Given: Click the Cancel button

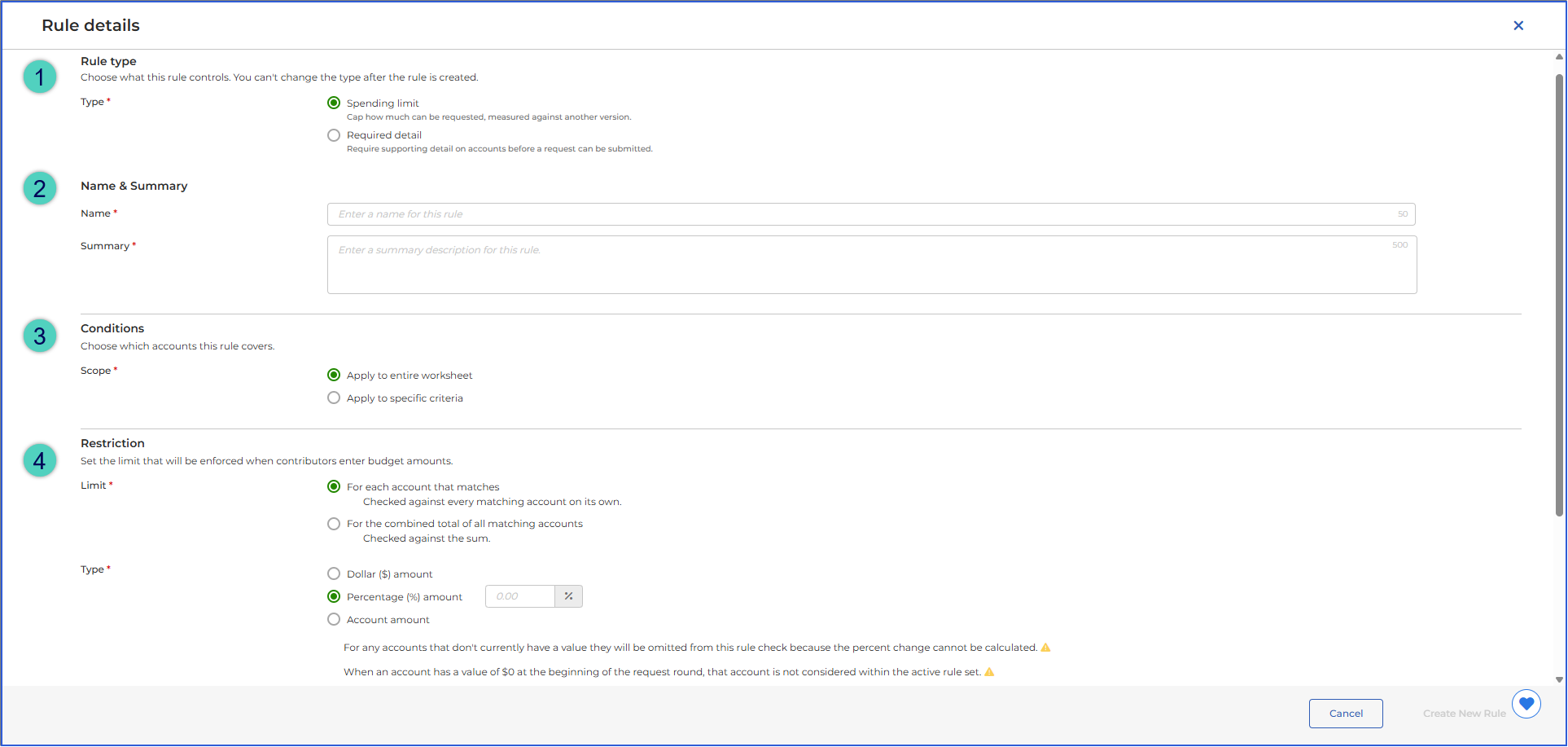Looking at the screenshot, I should coord(1346,714).
